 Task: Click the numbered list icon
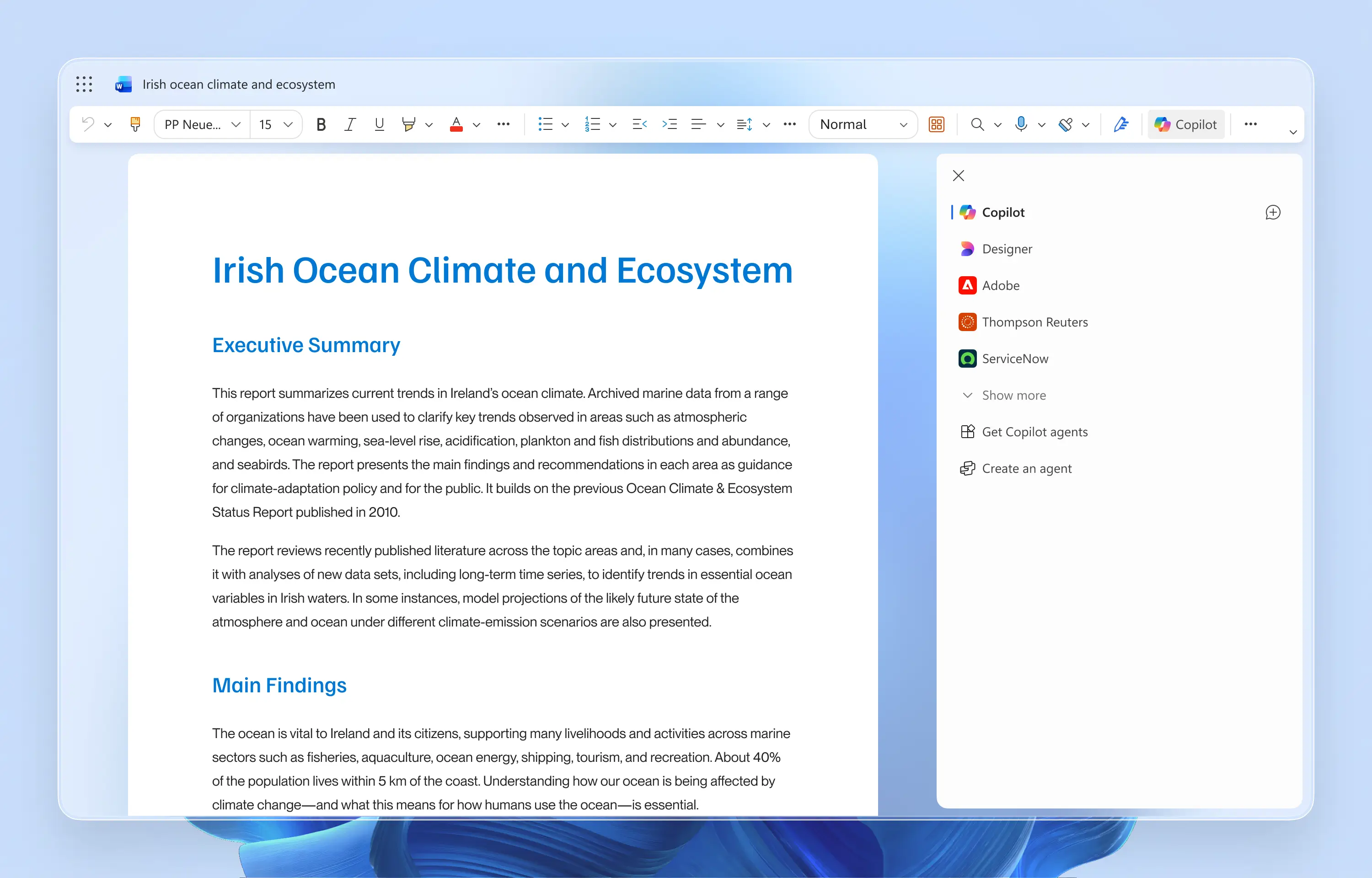click(x=593, y=124)
